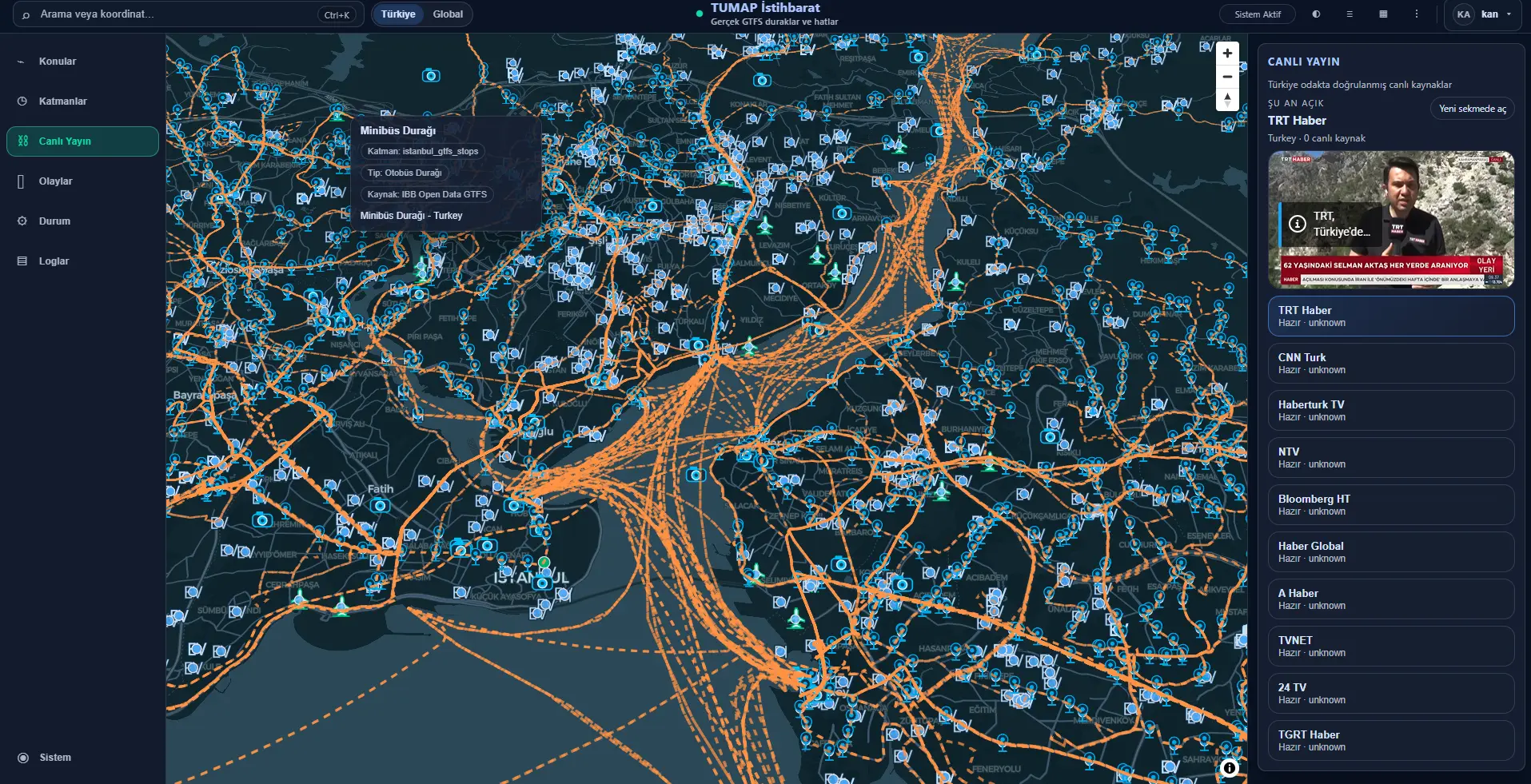This screenshot has width=1531, height=784.
Task: Click the Sistem Aktif status pill
Action: pyautogui.click(x=1258, y=14)
